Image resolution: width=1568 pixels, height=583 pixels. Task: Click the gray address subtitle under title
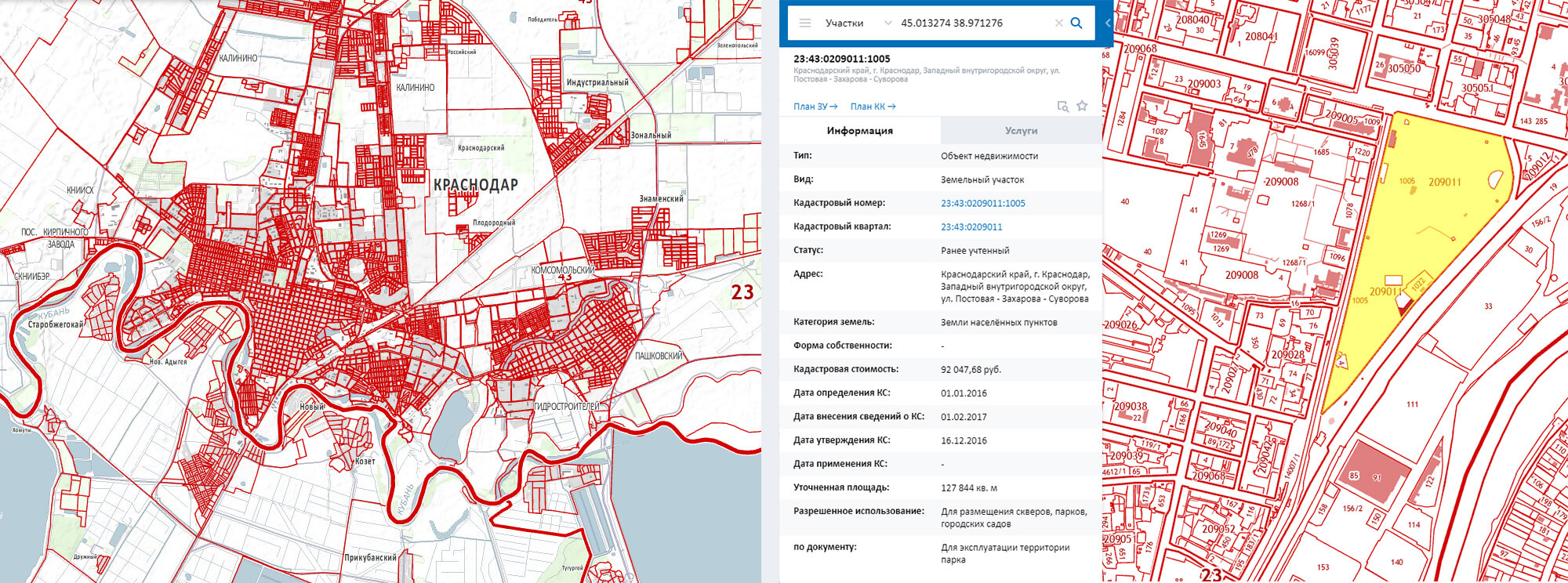click(x=926, y=74)
